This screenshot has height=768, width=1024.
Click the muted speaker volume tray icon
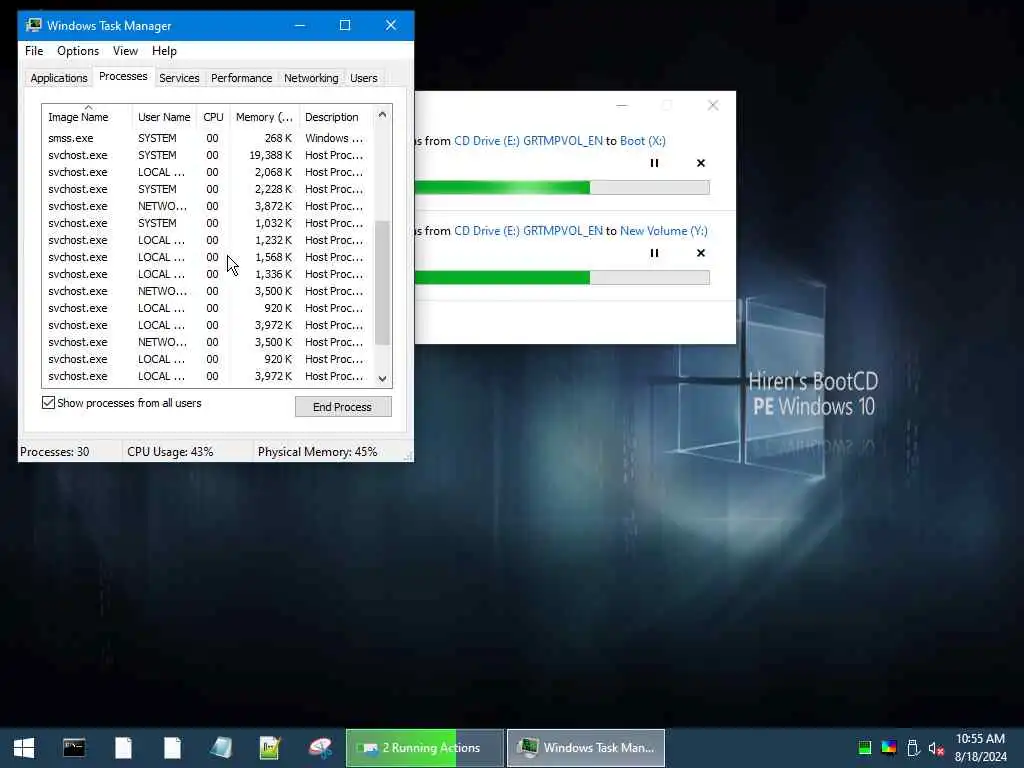[x=936, y=748]
